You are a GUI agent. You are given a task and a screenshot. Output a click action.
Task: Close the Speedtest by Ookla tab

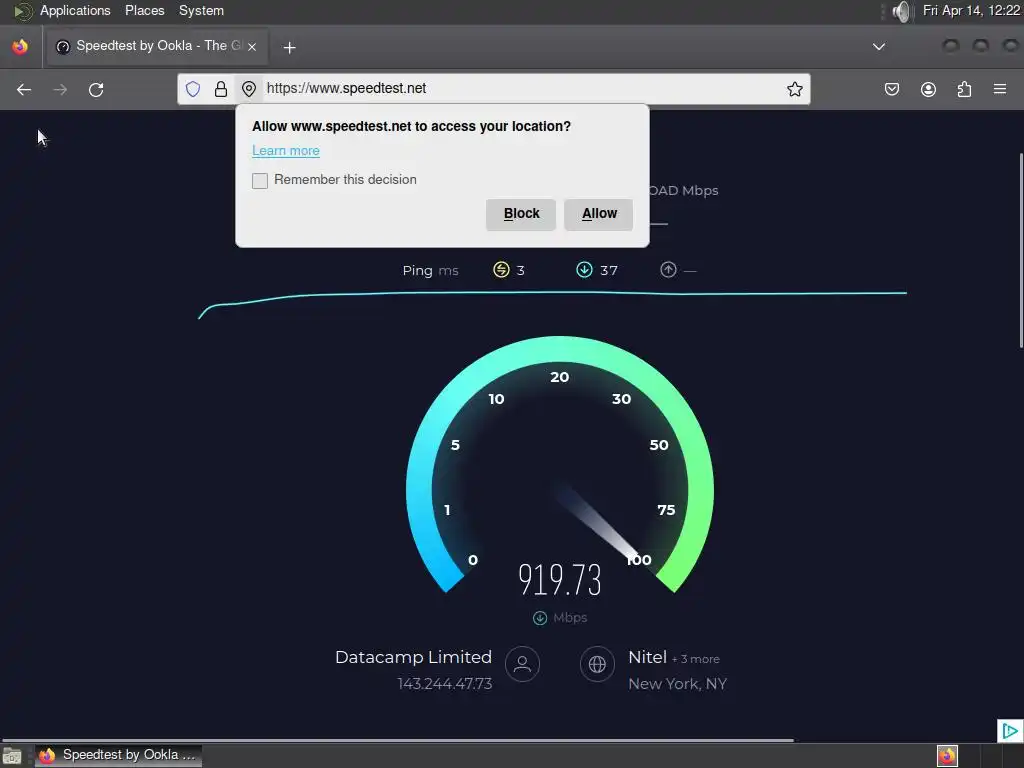click(252, 46)
